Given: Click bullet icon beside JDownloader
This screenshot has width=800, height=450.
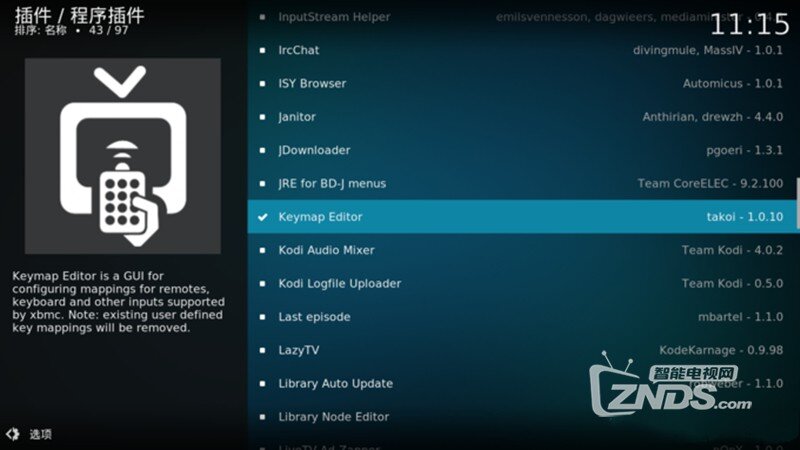Looking at the screenshot, I should pyautogui.click(x=262, y=151).
